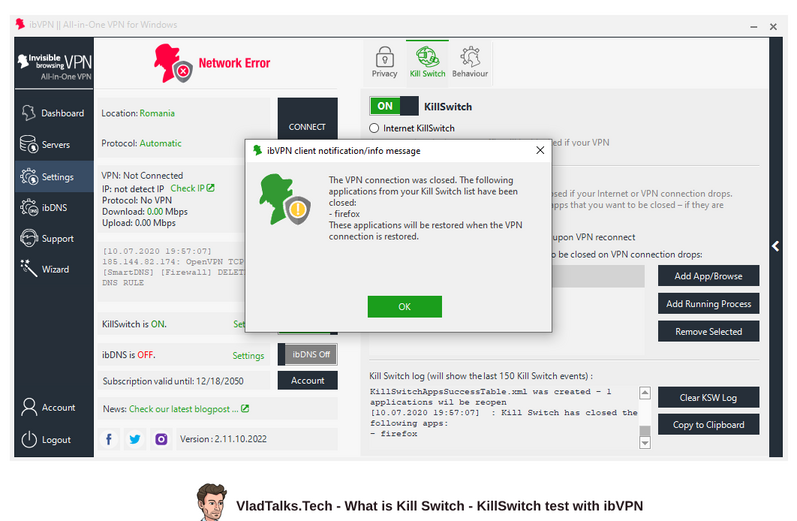
Task: Click Add App/Browse button
Action: 709,276
